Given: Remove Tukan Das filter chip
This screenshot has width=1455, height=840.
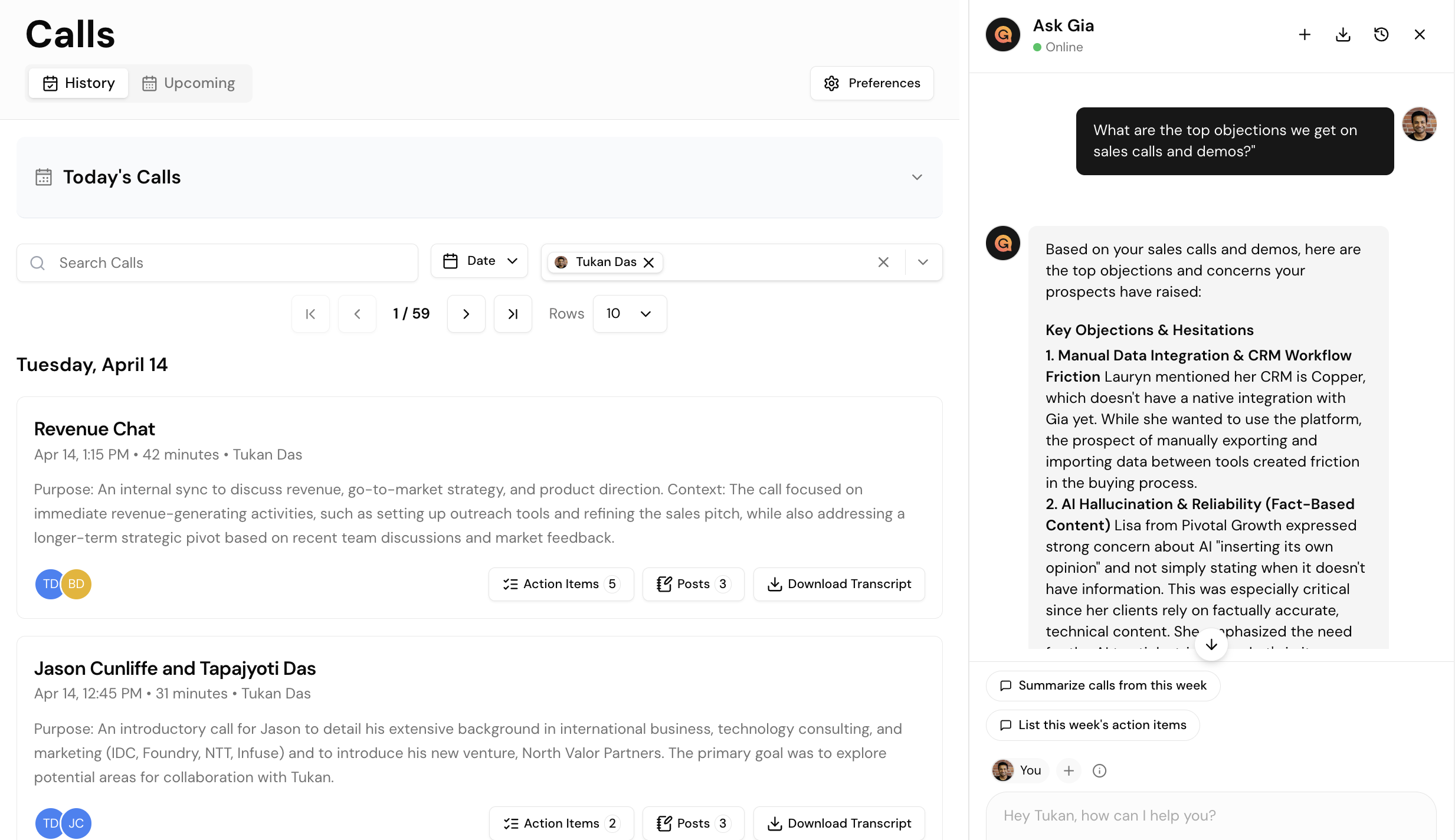Looking at the screenshot, I should click(x=649, y=262).
